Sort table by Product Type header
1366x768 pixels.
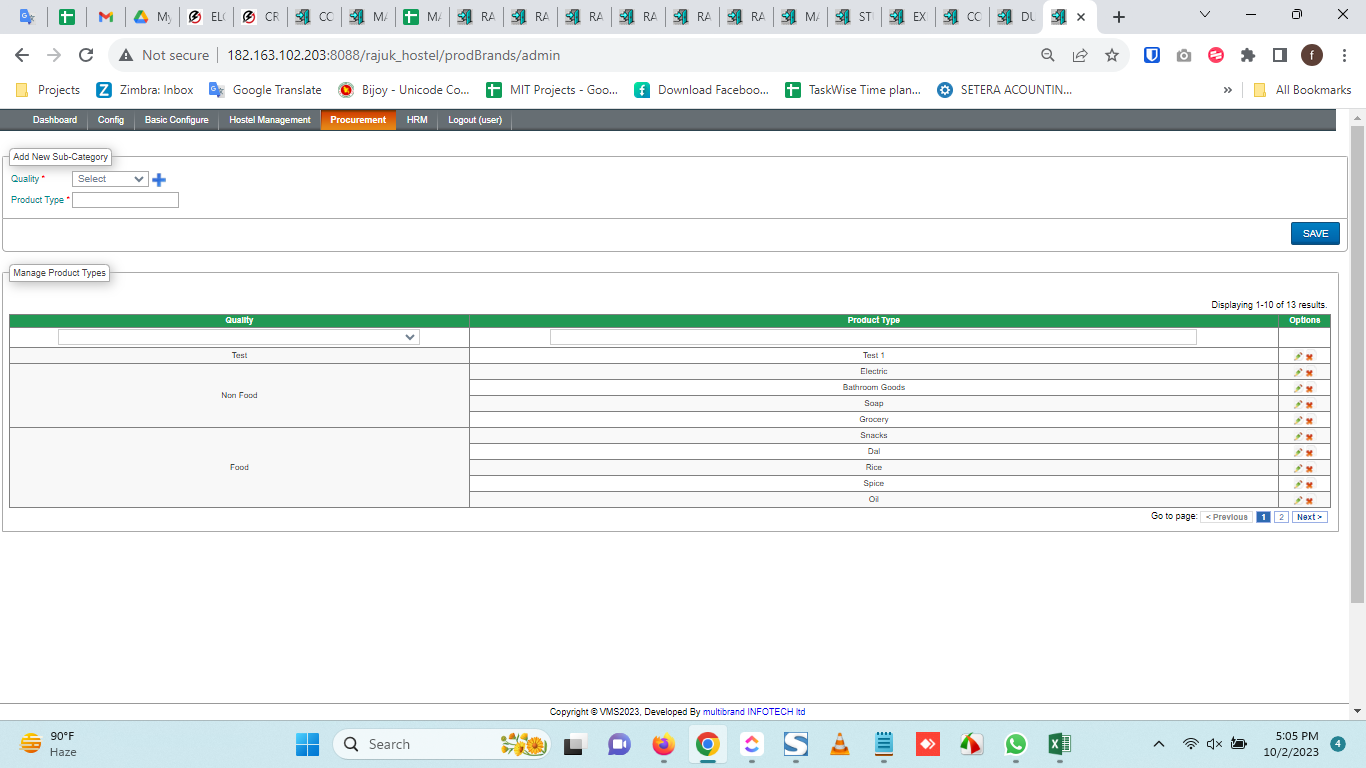[x=873, y=320]
